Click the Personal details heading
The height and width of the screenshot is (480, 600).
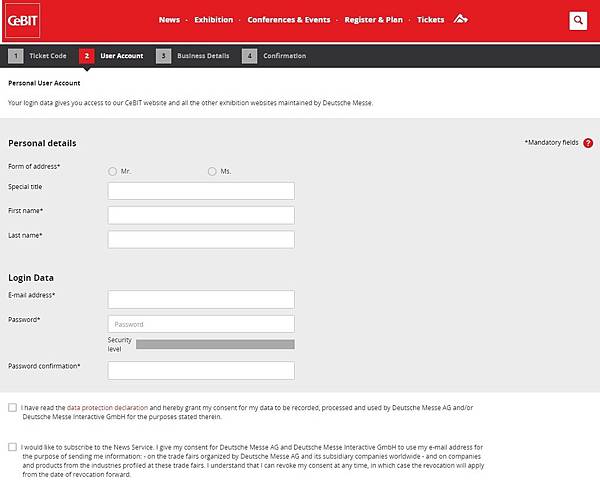tap(42, 143)
